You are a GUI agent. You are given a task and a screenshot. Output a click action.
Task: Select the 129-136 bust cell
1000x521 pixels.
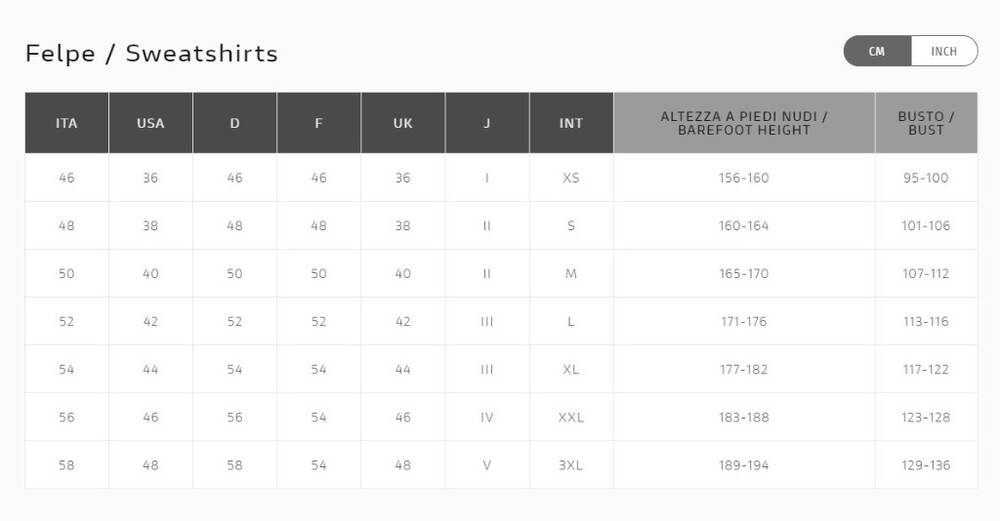[926, 465]
